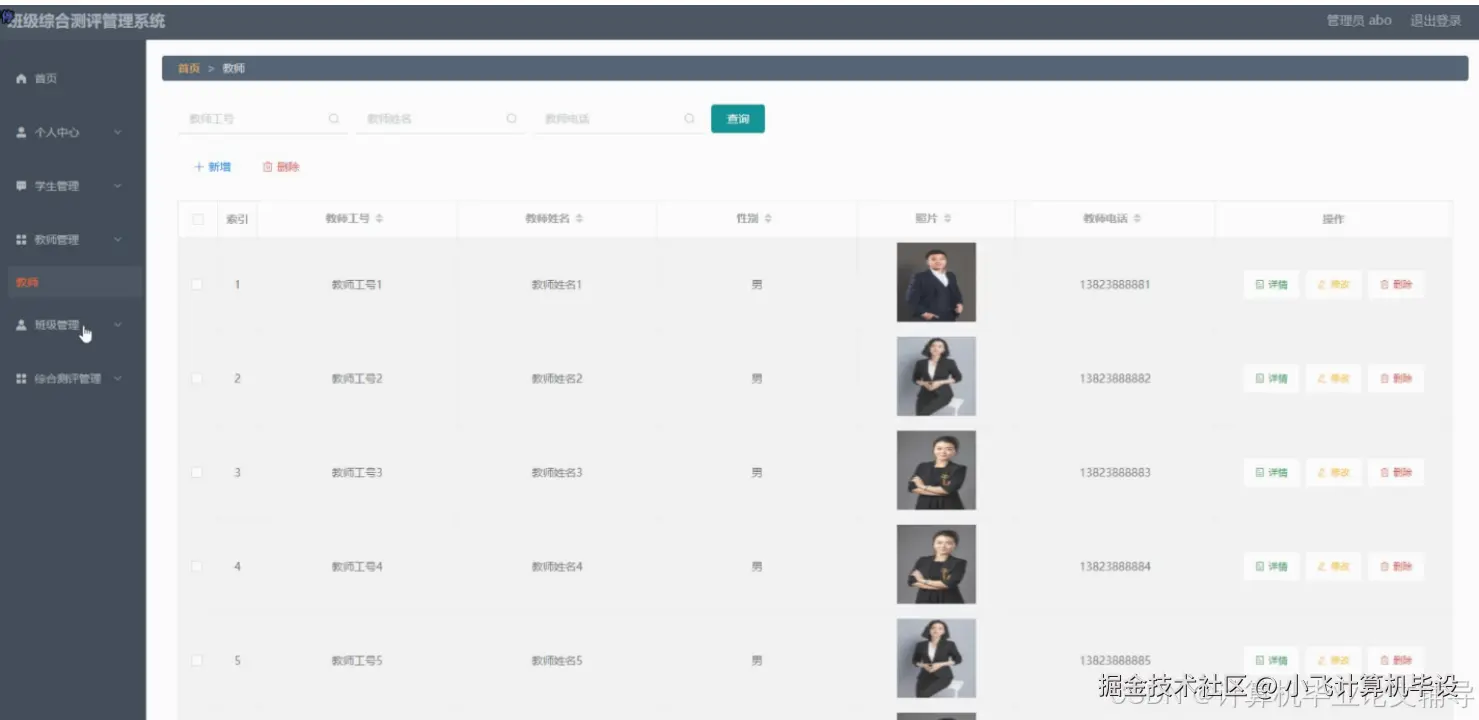Viewport: 1479px width, 720px height.
Task: Click the 班级管理 person icon
Action: (x=21, y=325)
